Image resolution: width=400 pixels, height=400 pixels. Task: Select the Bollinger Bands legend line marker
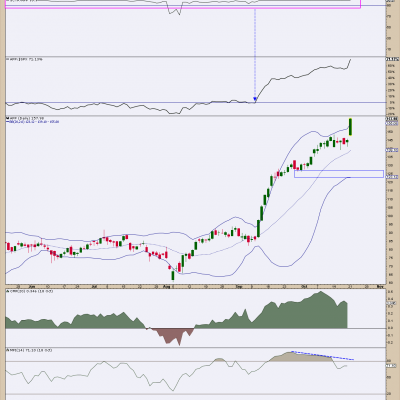click(8, 122)
